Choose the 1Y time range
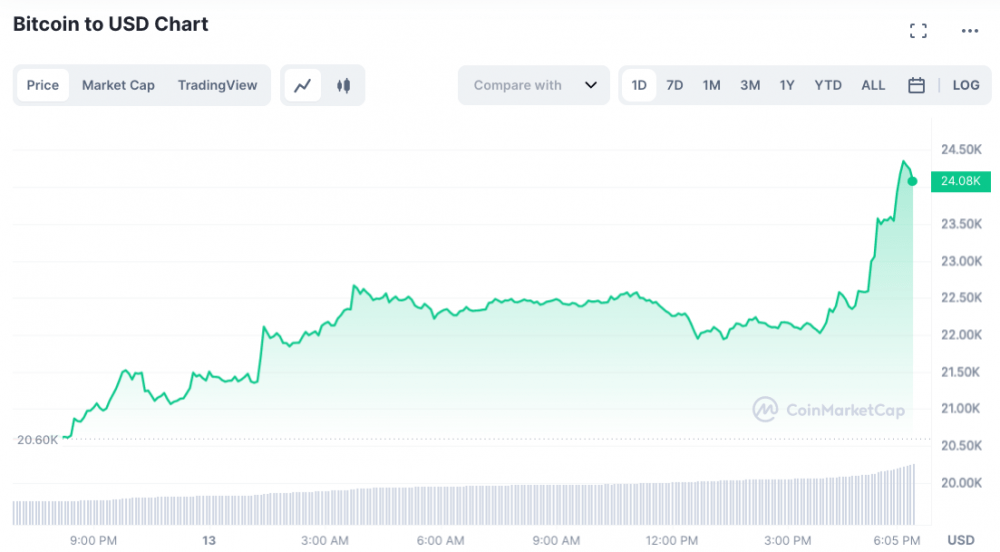The image size is (1000, 552). 787,86
